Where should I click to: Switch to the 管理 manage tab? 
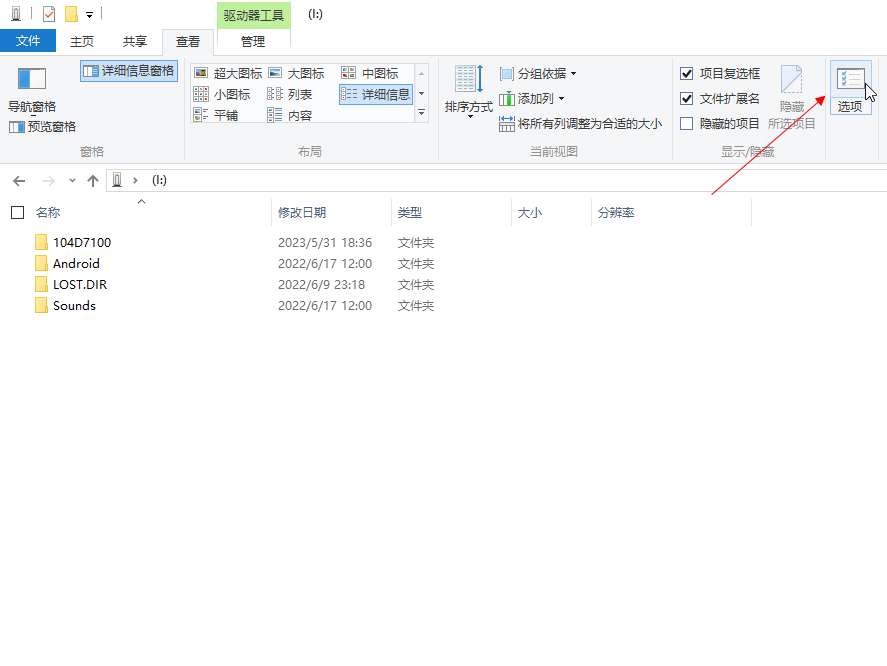253,41
